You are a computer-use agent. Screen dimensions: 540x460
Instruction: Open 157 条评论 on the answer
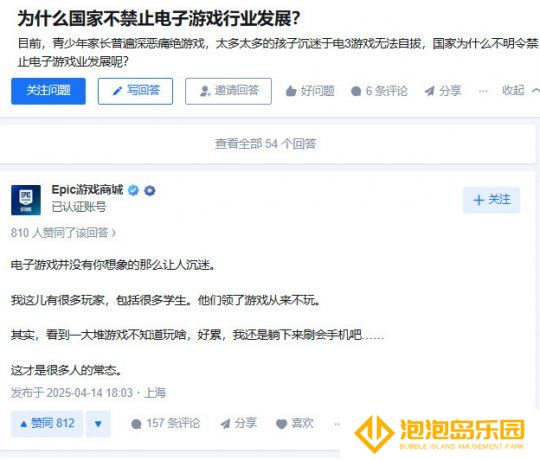coord(166,424)
